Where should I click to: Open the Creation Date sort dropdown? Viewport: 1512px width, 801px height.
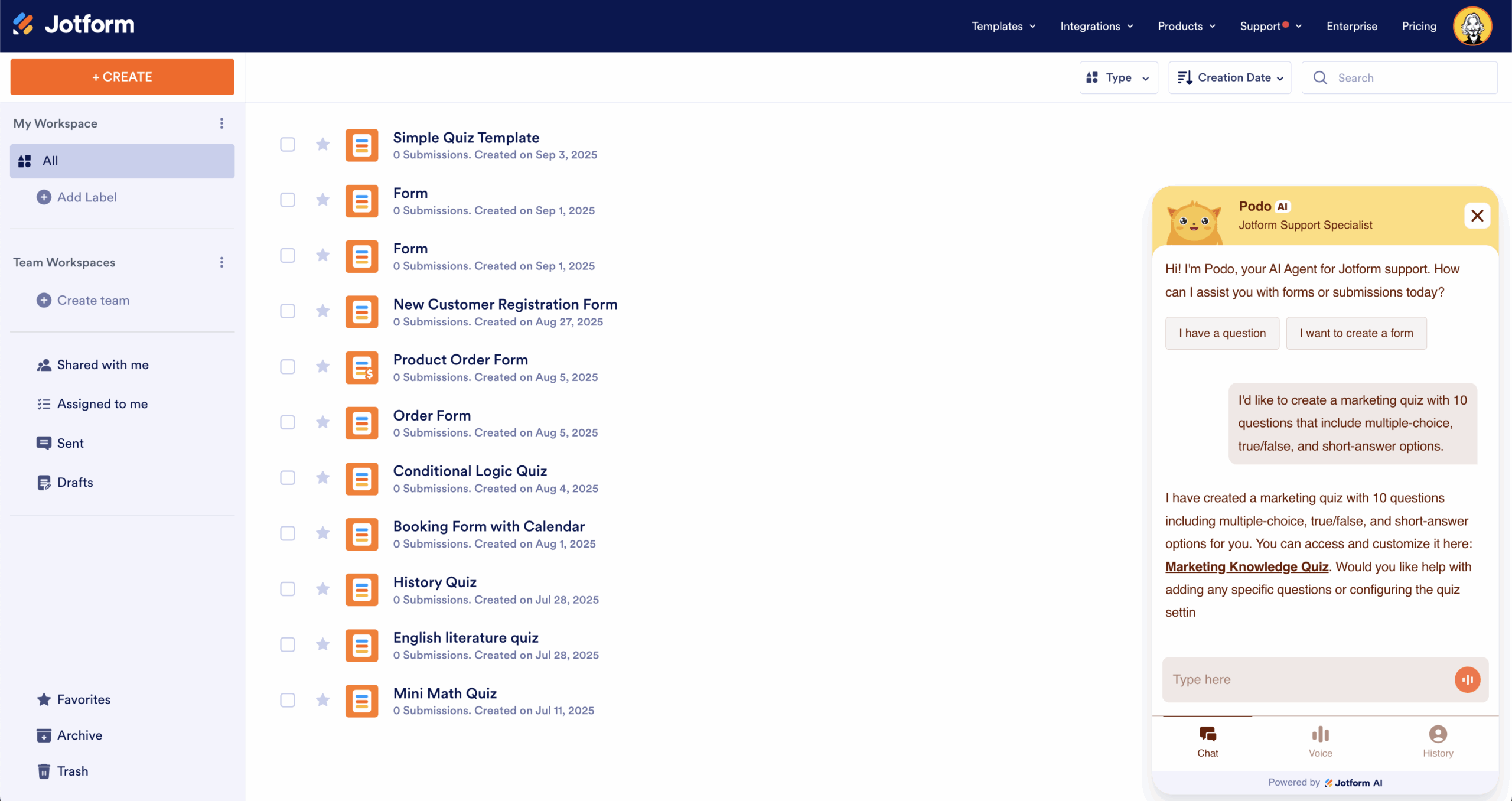1230,78
